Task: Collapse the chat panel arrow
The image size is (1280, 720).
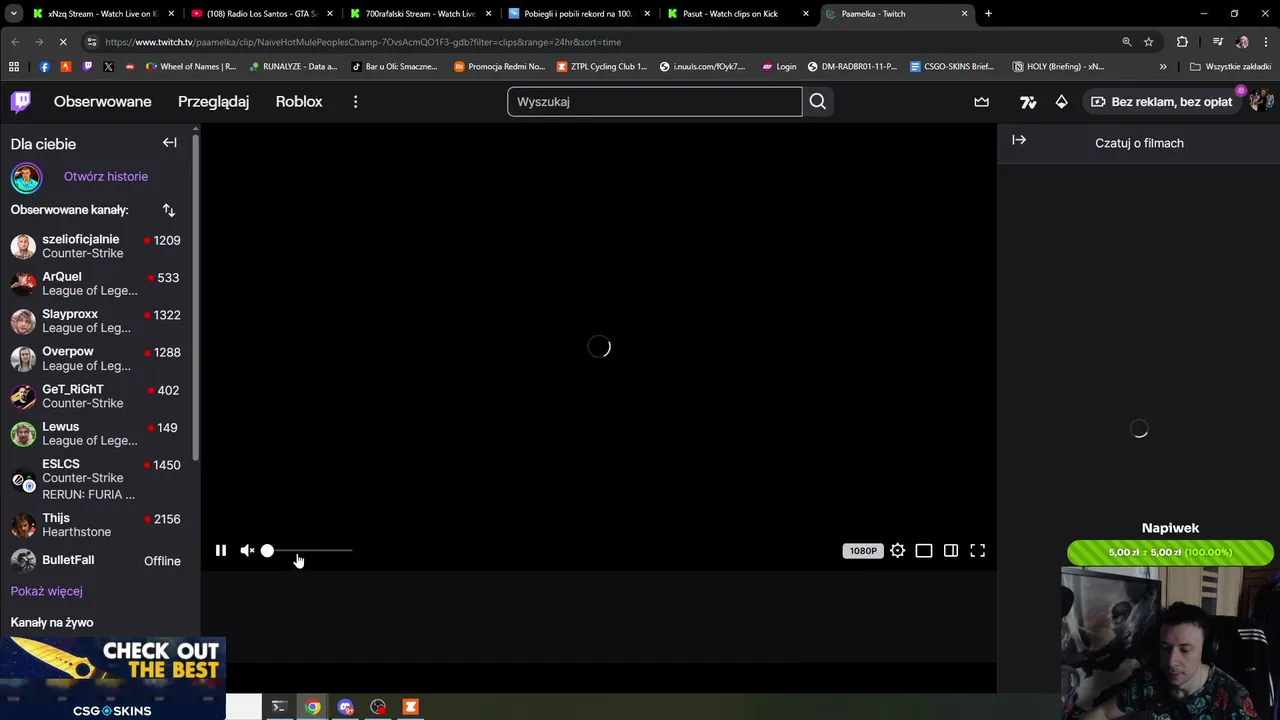Action: point(1019,141)
